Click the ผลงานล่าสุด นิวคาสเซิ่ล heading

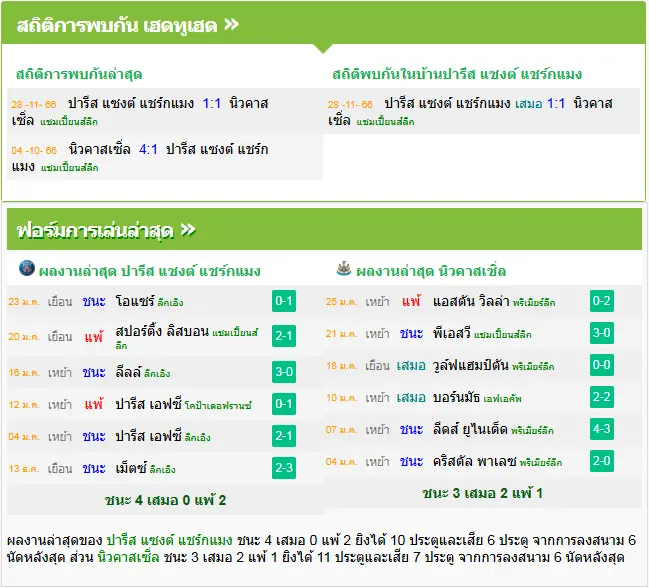pyautogui.click(x=431, y=271)
